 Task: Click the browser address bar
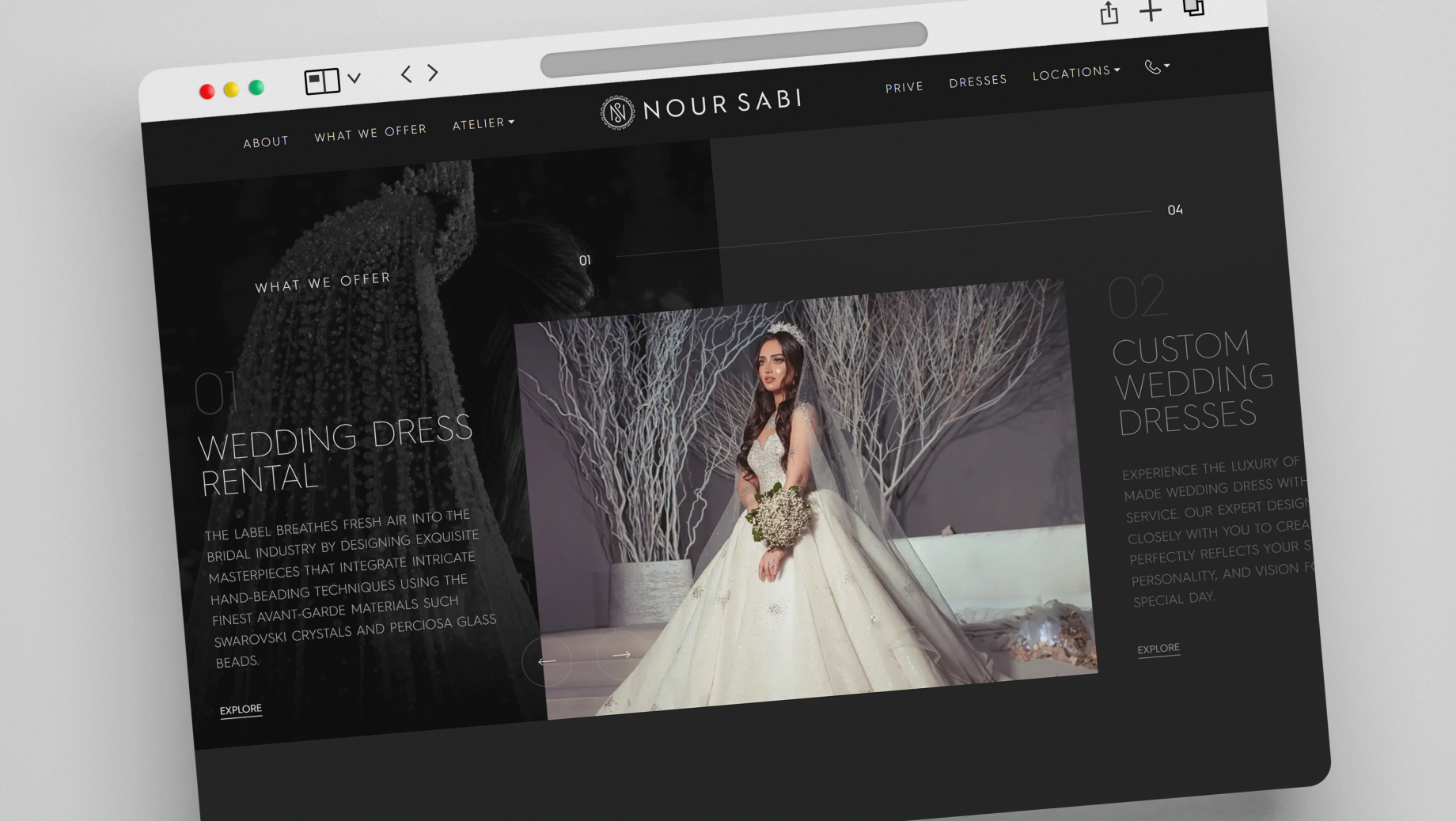(x=733, y=49)
